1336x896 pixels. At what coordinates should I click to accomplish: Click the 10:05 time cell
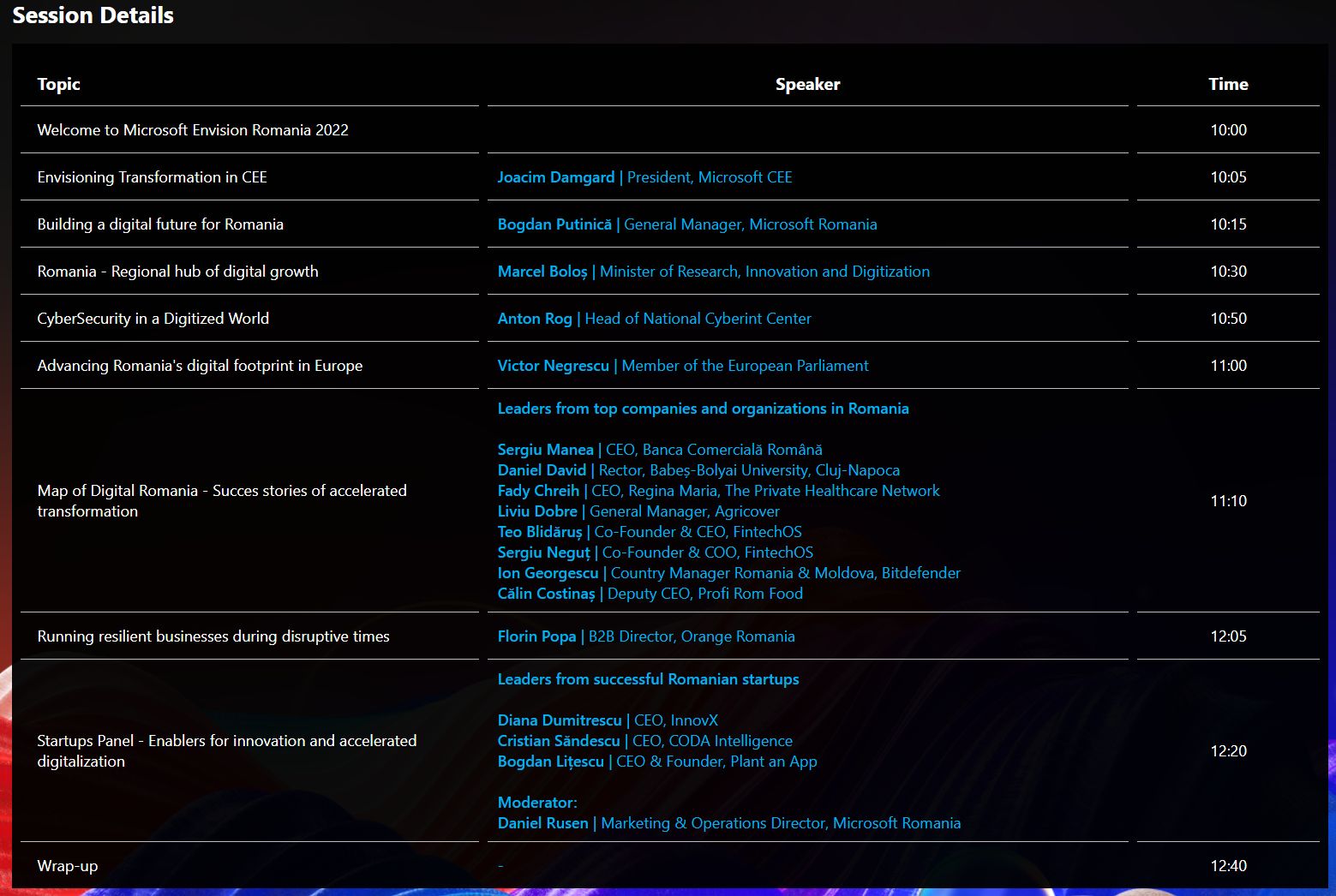pyautogui.click(x=1228, y=177)
